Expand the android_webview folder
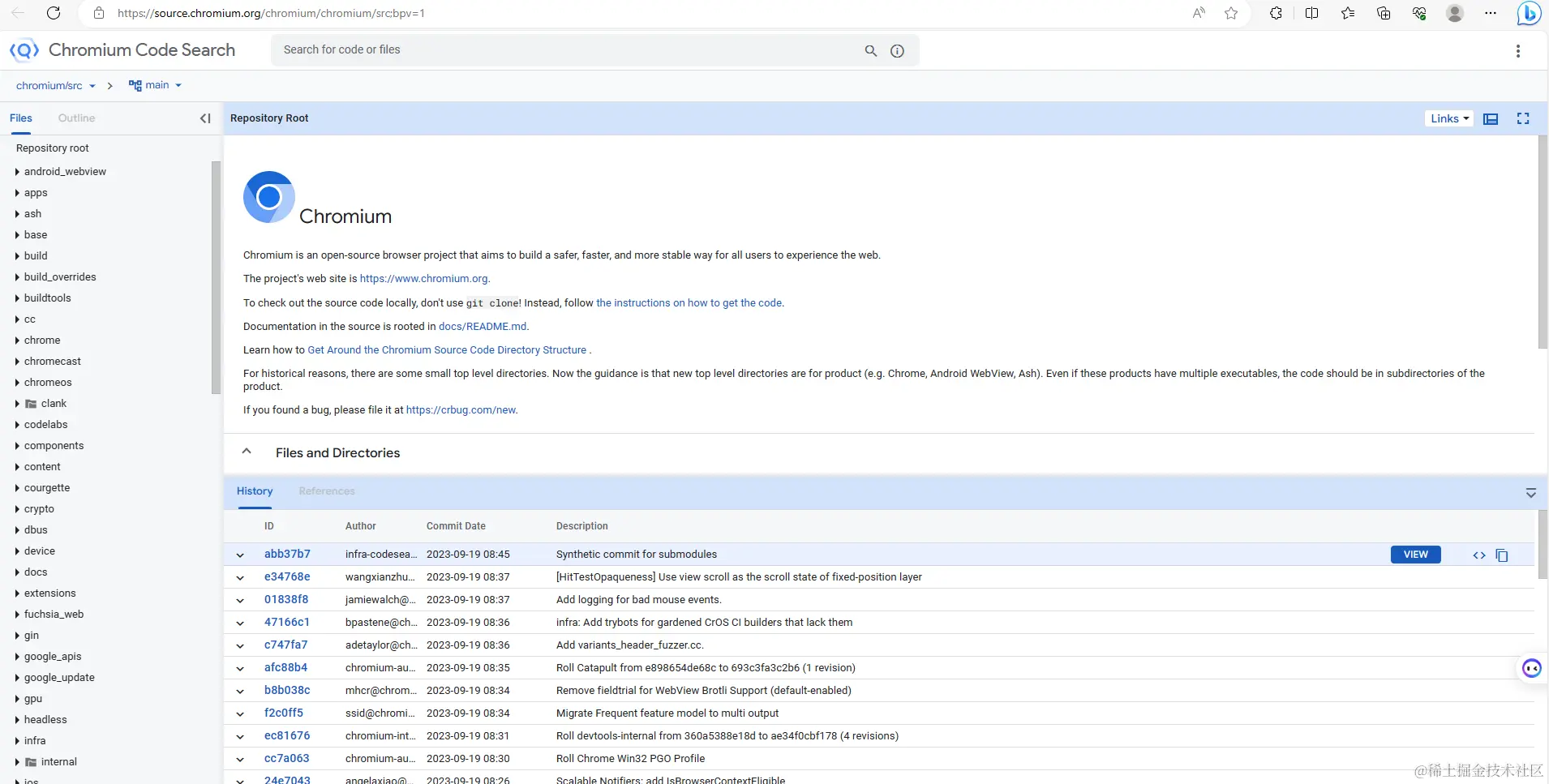 tap(17, 172)
